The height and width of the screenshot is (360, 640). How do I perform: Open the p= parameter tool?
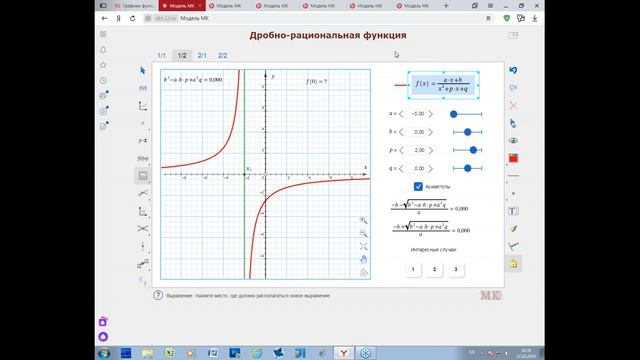tap(142, 140)
